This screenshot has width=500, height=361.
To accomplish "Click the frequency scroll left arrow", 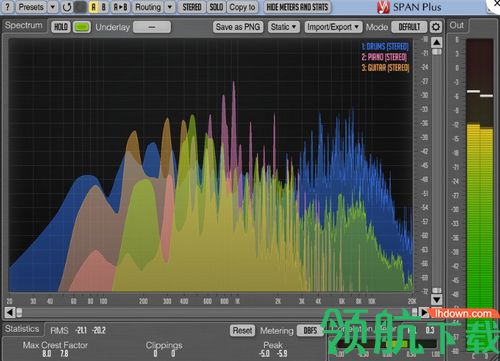I will [10, 312].
